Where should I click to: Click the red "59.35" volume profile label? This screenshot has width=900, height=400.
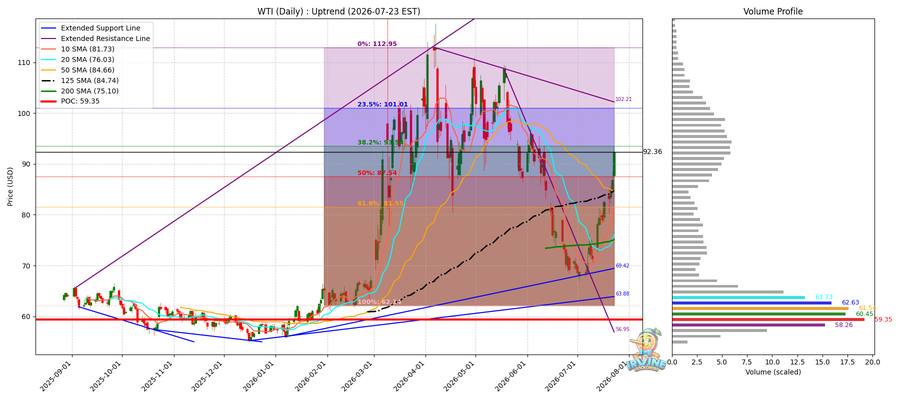[x=882, y=319]
